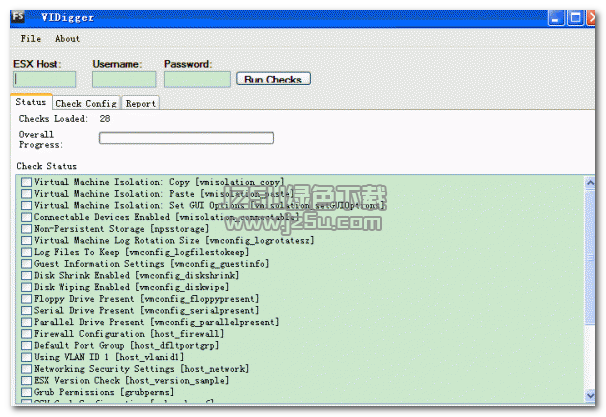Switch to the Check Config tab
The height and width of the screenshot is (417, 606).
pyautogui.click(x=86, y=103)
